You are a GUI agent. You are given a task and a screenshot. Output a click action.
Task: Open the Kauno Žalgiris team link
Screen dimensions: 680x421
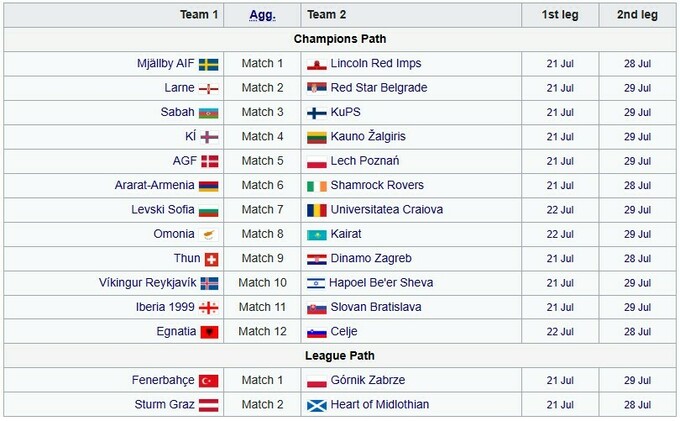pyautogui.click(x=368, y=136)
